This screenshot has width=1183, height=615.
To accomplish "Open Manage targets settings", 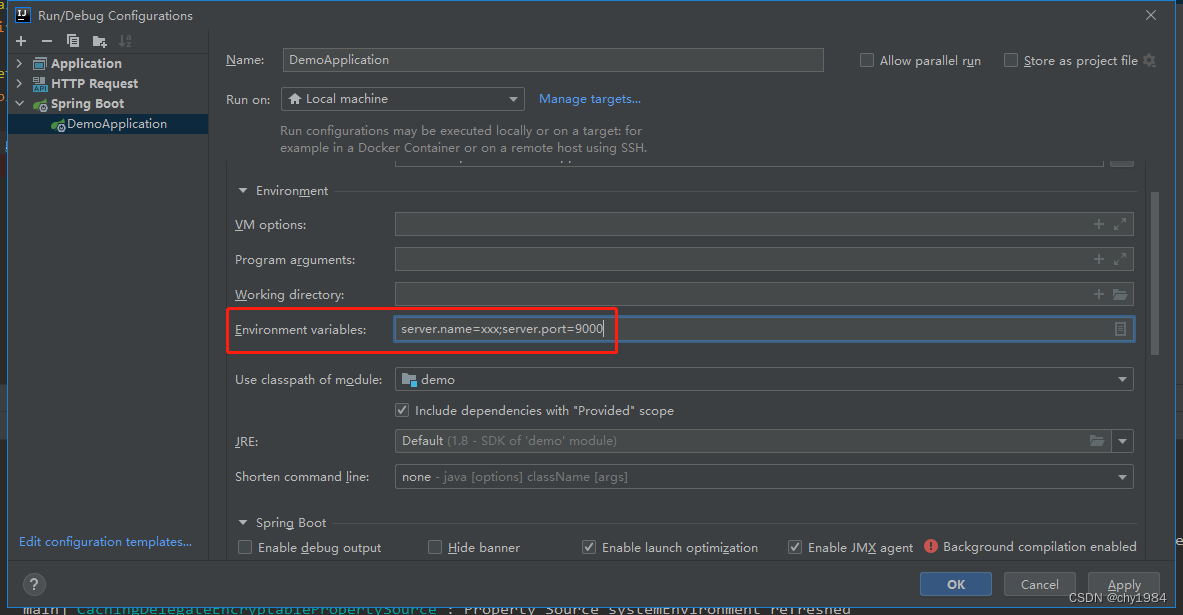I will [589, 99].
